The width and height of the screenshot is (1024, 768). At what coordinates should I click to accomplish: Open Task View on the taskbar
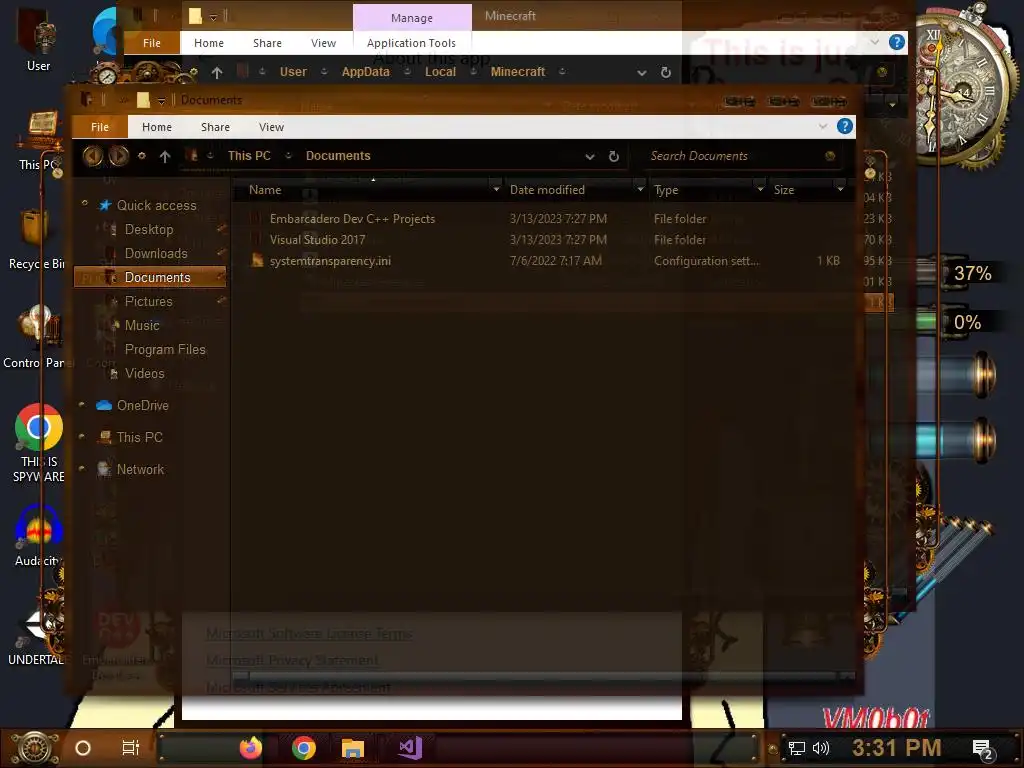point(131,747)
